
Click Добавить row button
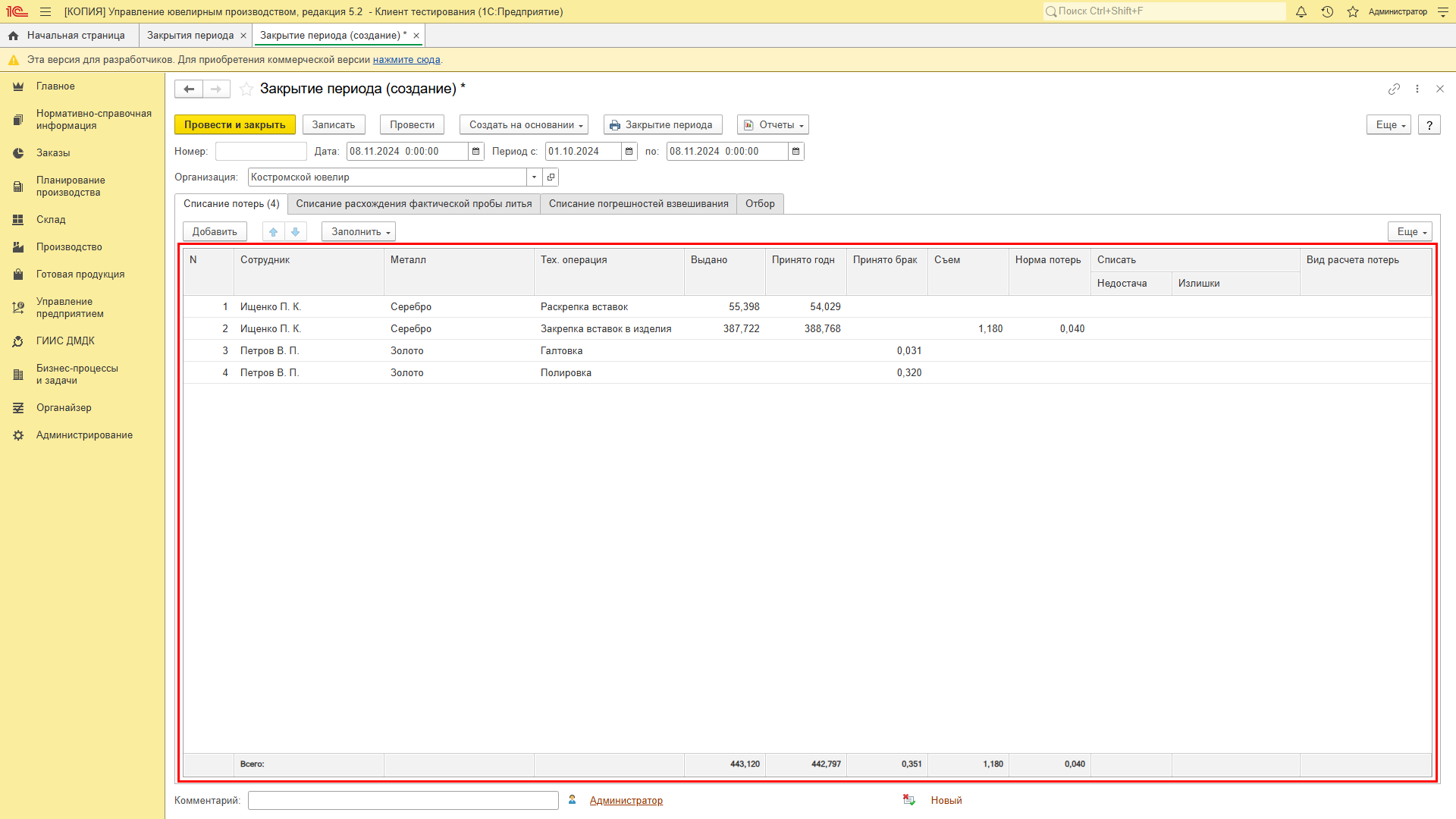[x=215, y=232]
